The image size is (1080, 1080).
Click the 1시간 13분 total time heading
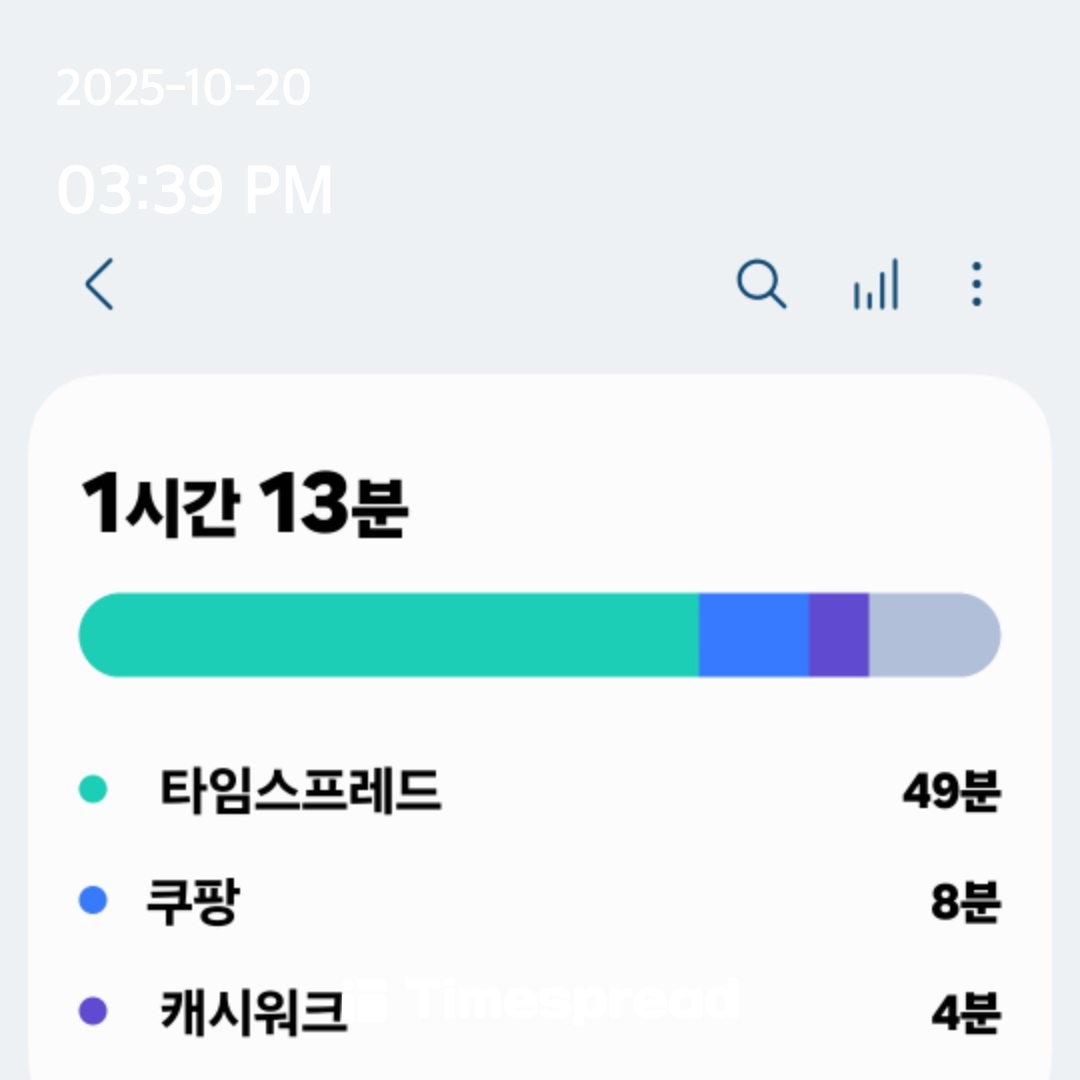pos(245,506)
